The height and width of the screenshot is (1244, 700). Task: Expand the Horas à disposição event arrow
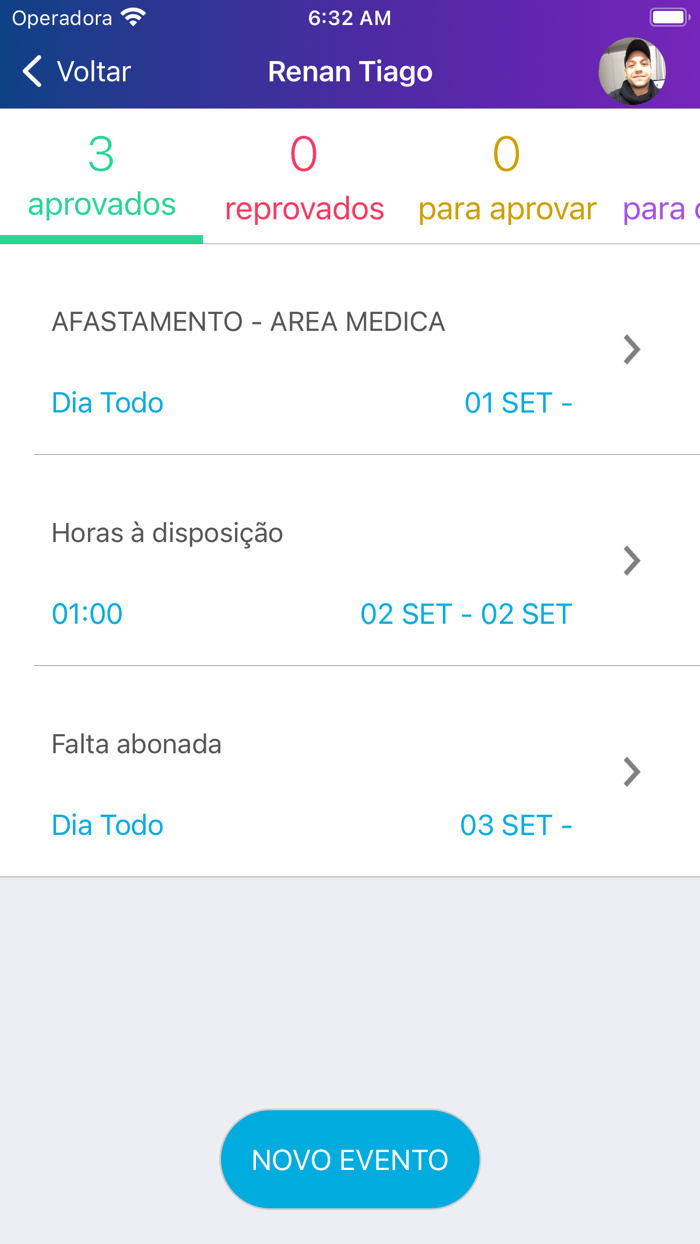click(631, 560)
